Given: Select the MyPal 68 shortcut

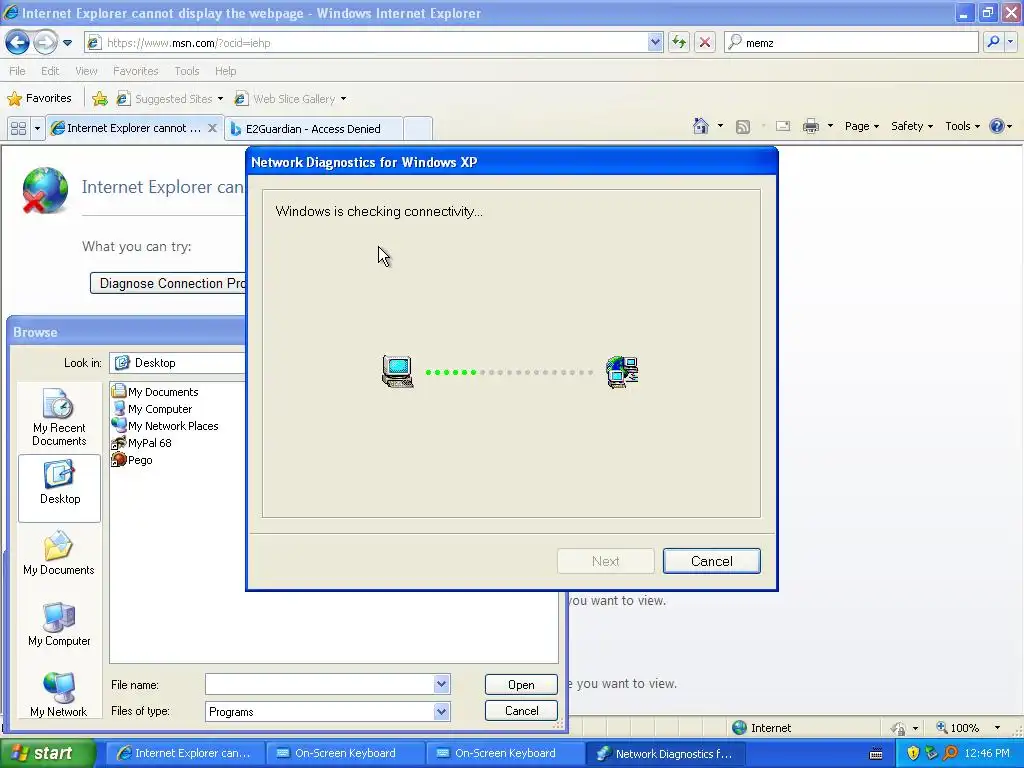Looking at the screenshot, I should [142, 443].
